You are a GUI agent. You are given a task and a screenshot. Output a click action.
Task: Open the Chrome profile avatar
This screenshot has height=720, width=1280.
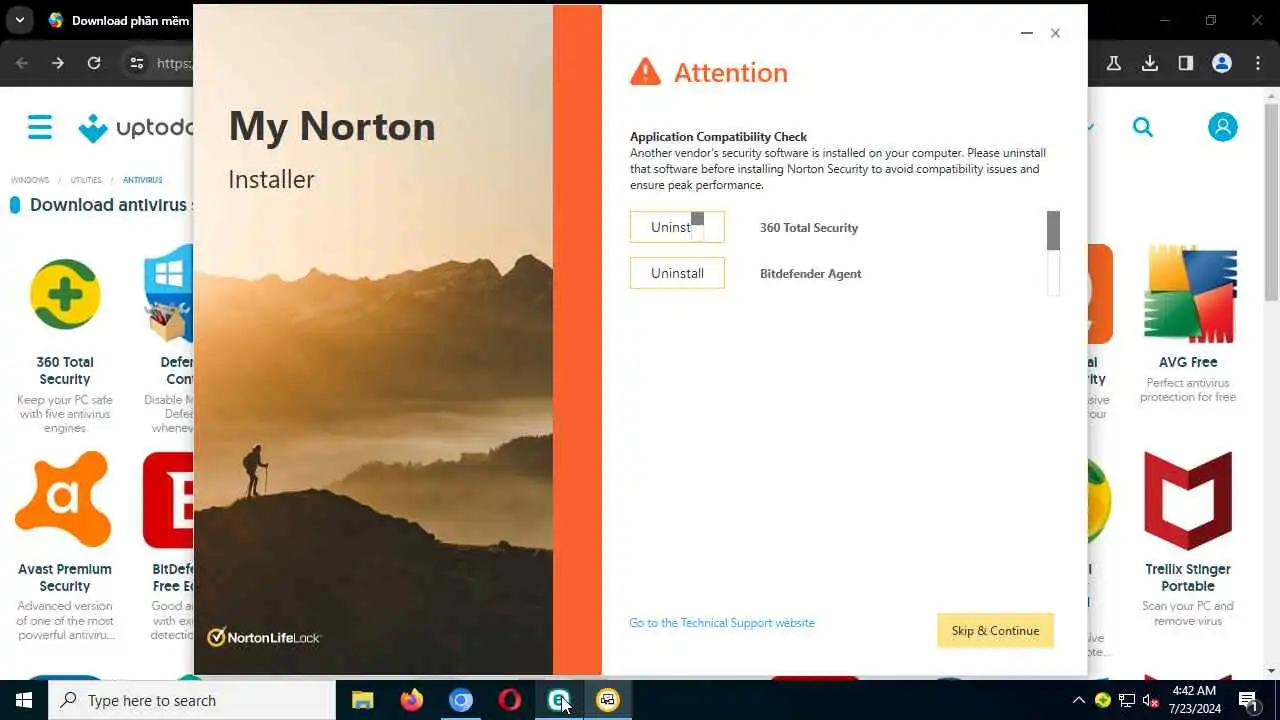1222,63
